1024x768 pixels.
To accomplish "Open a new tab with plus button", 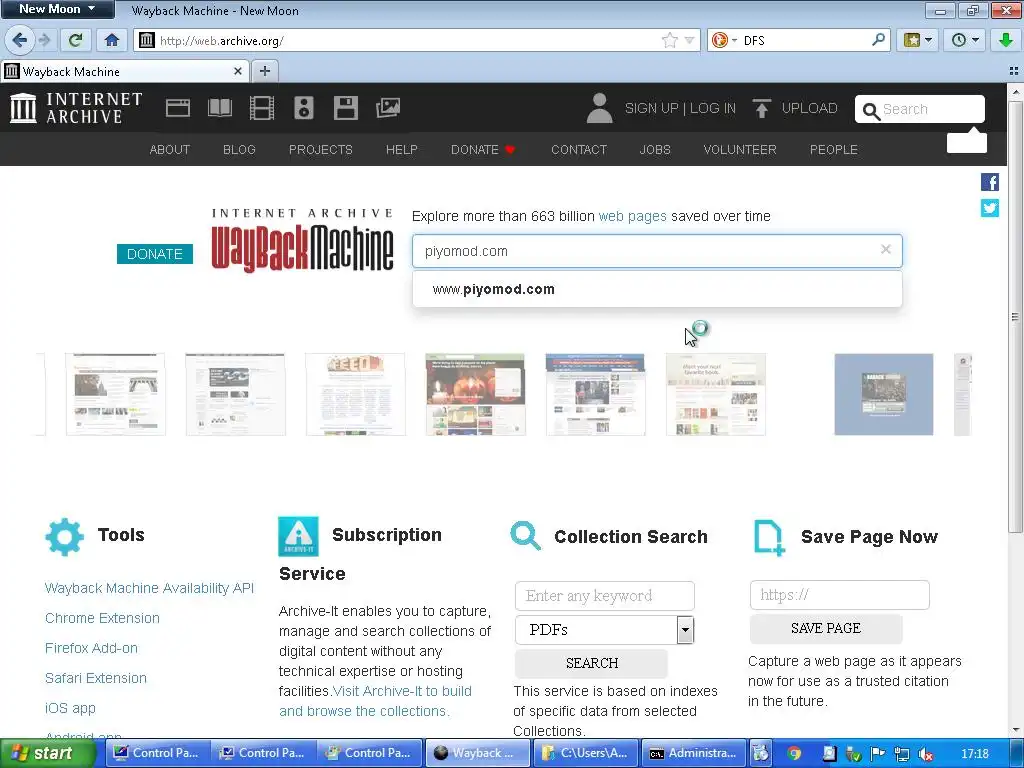I will pos(264,71).
